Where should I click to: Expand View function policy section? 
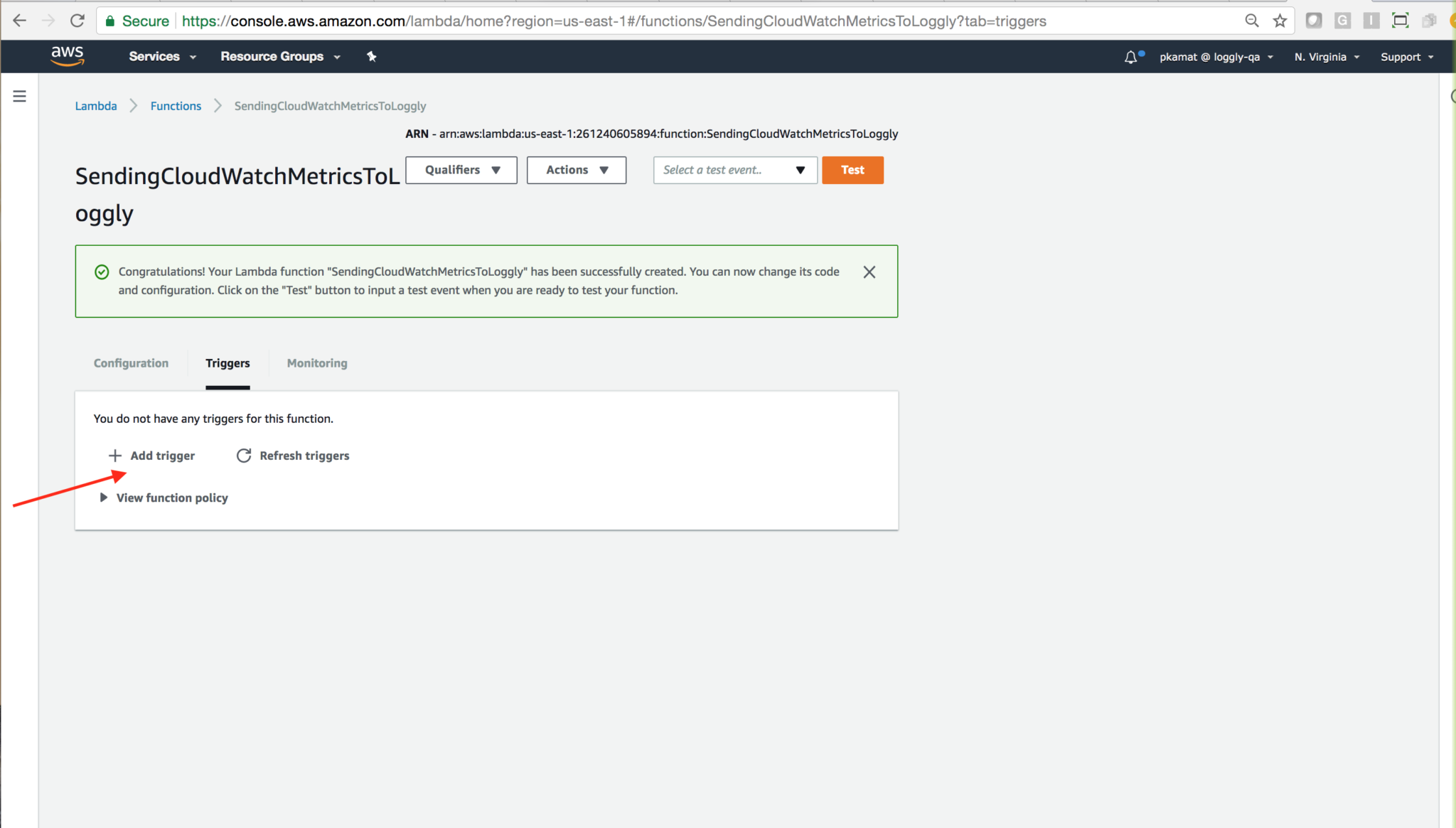(x=164, y=498)
